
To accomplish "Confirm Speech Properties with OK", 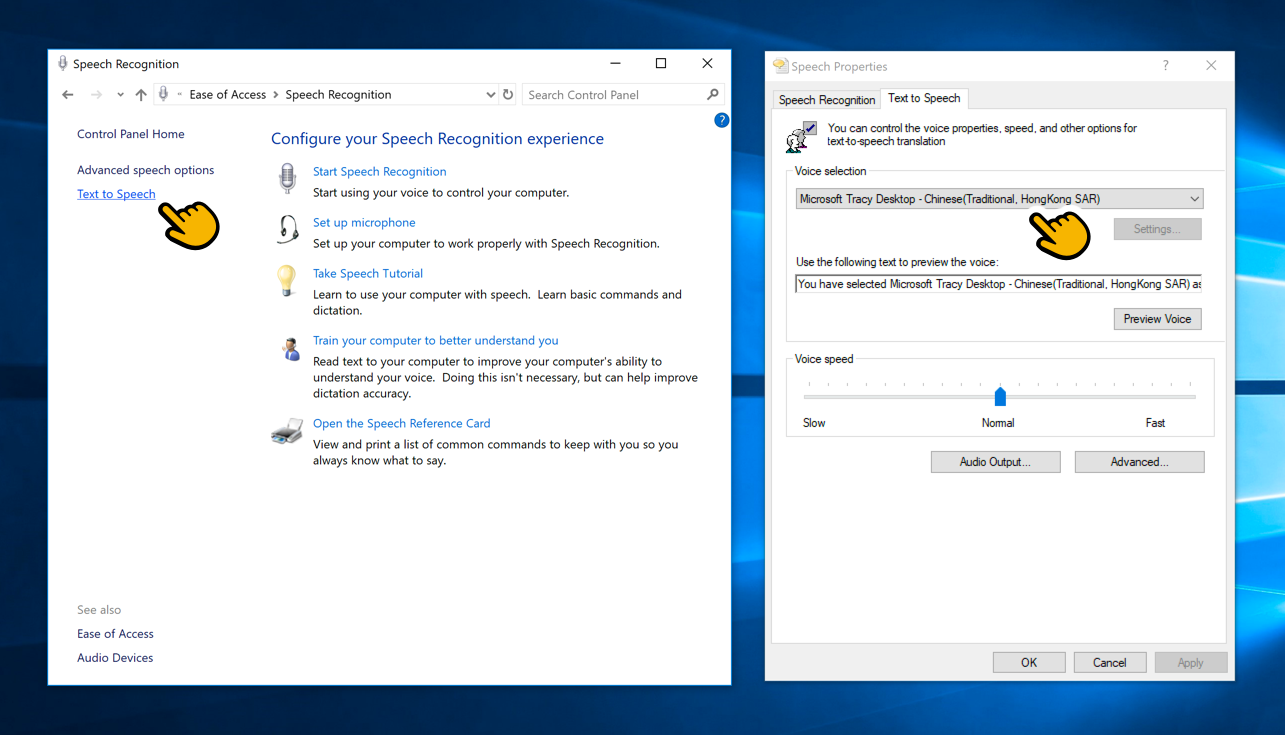I will point(1029,663).
